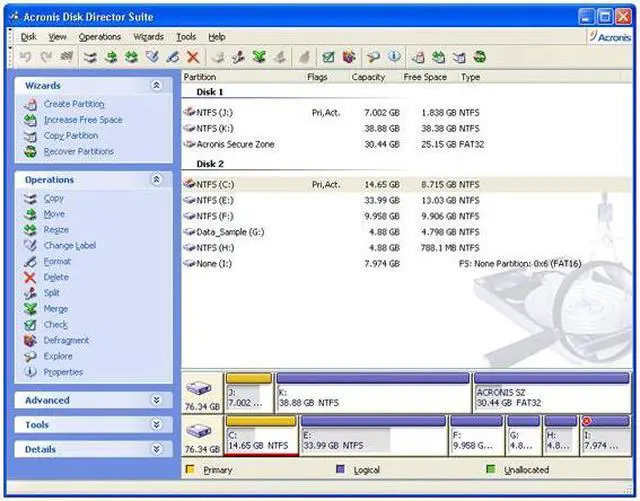Select Defragment in Operations panel
The image size is (640, 501).
(x=66, y=341)
